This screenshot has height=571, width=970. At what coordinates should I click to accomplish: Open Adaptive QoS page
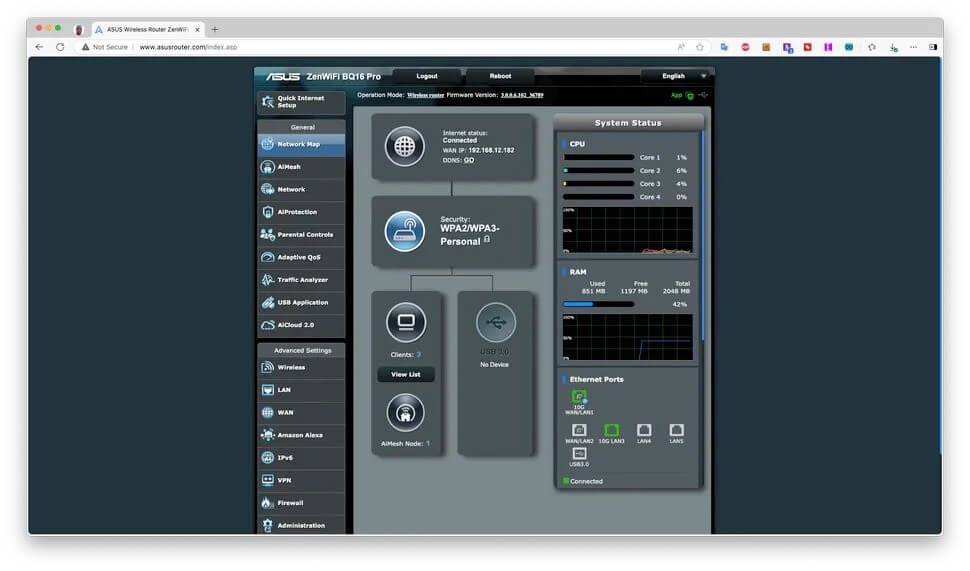coord(301,257)
